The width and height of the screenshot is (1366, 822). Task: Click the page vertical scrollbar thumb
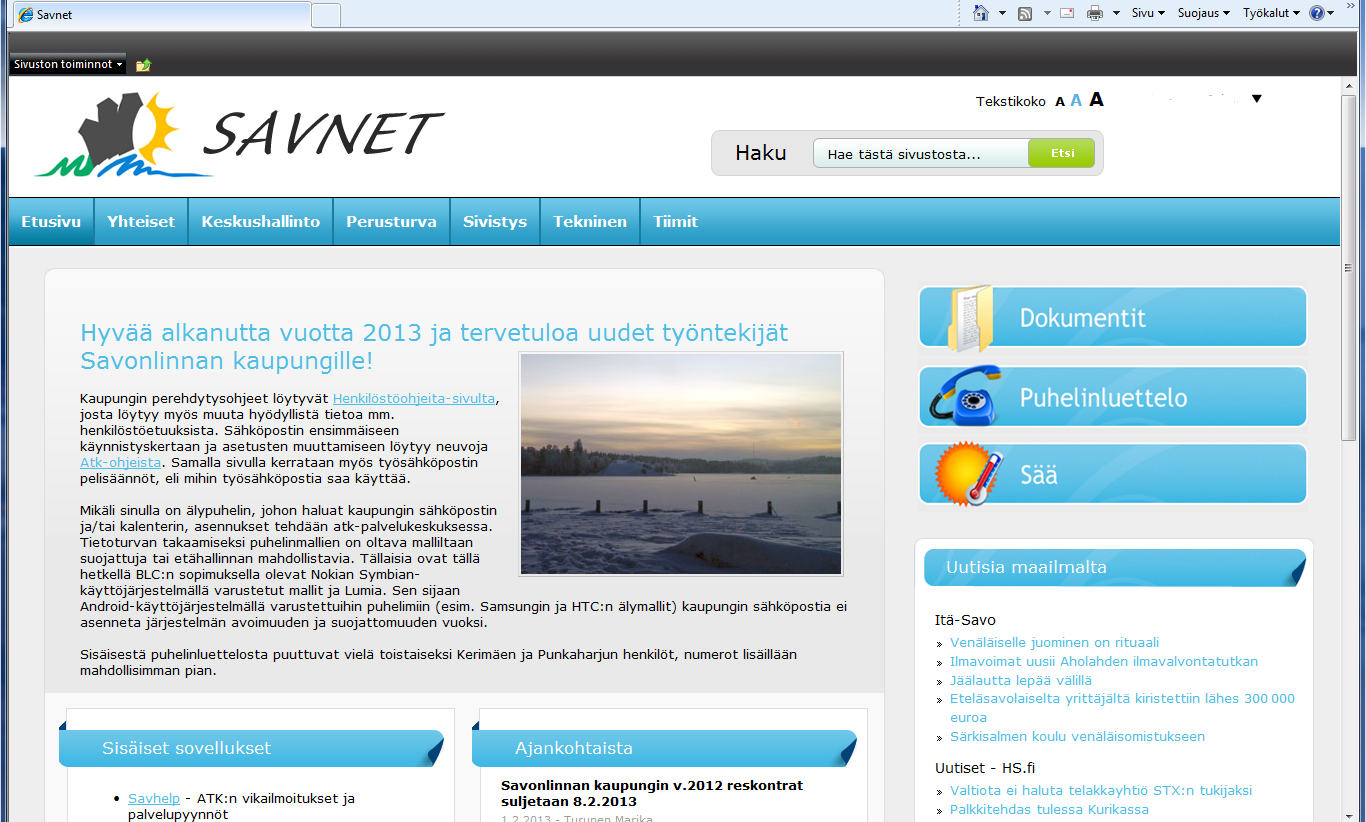(x=1349, y=268)
